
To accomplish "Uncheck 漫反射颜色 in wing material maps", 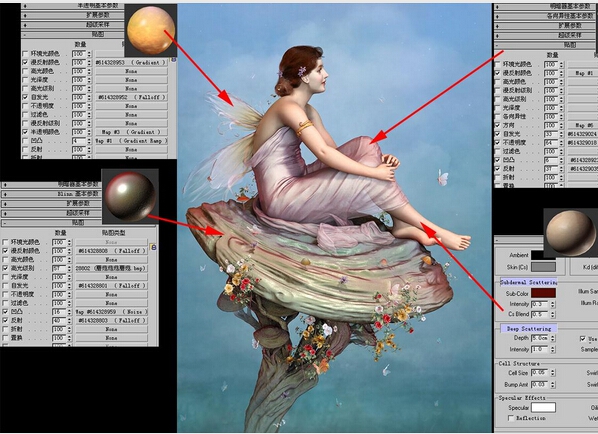I will tap(25, 62).
